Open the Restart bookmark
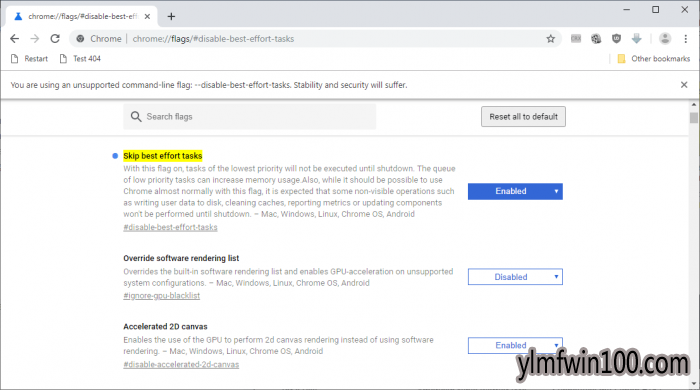This screenshot has height=390, width=700. [x=29, y=58]
